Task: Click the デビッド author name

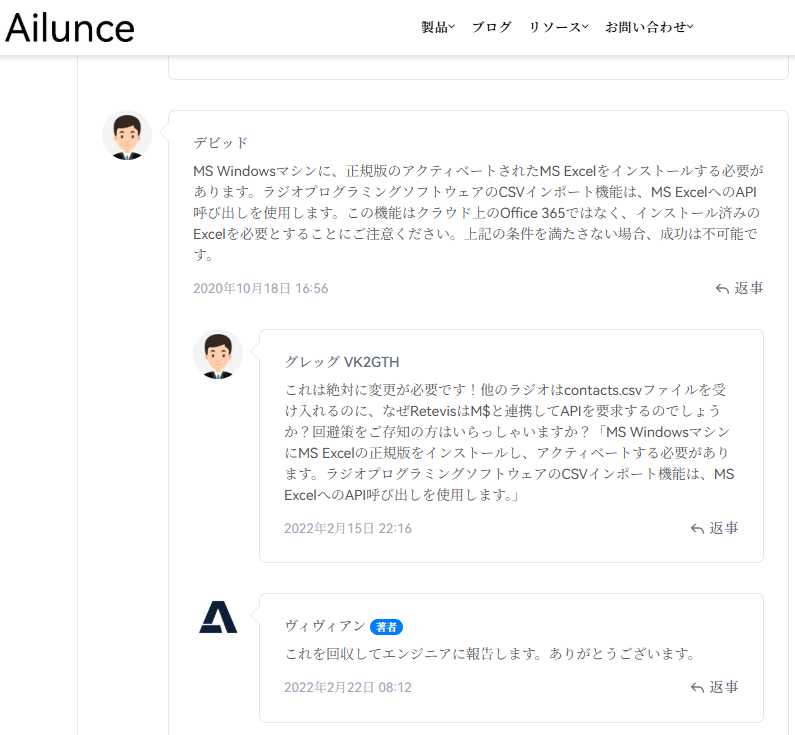Action: (x=220, y=143)
